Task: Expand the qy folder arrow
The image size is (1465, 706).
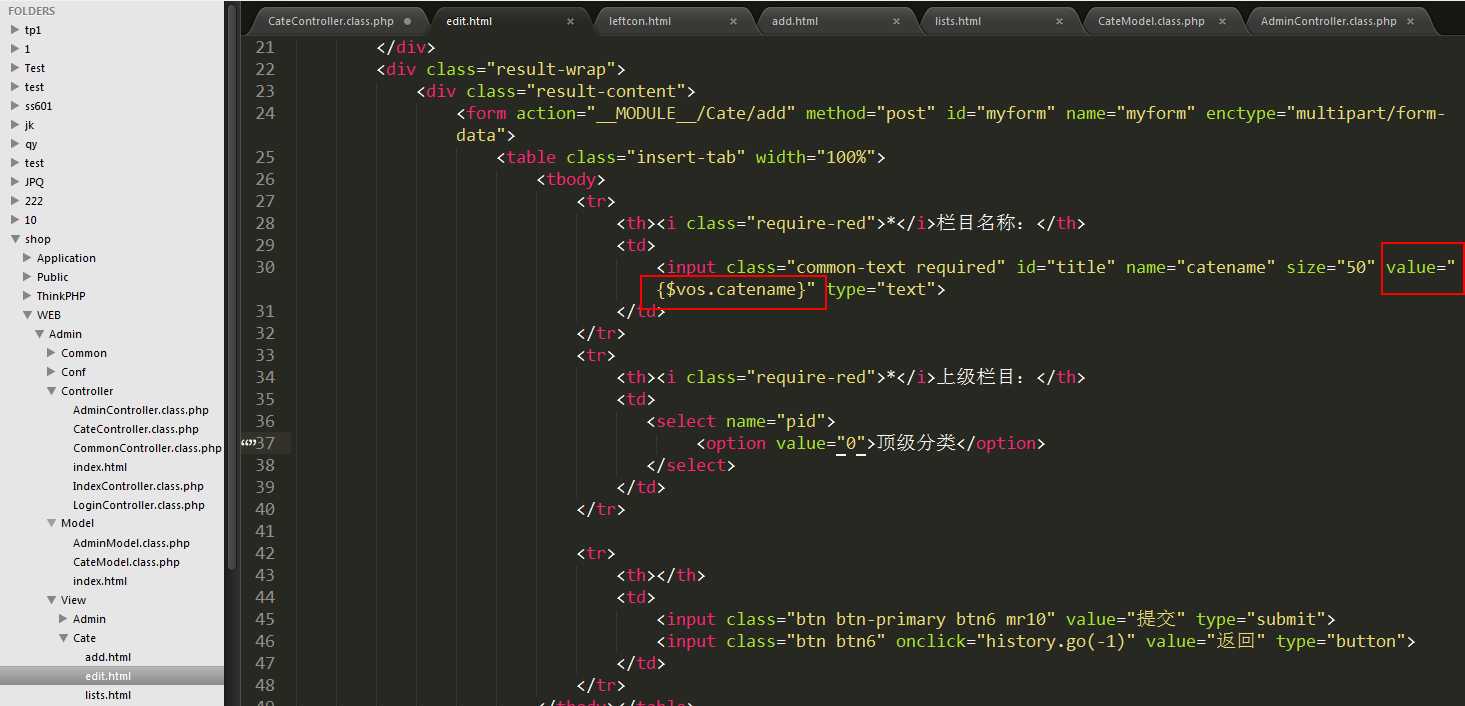Action: [15, 144]
